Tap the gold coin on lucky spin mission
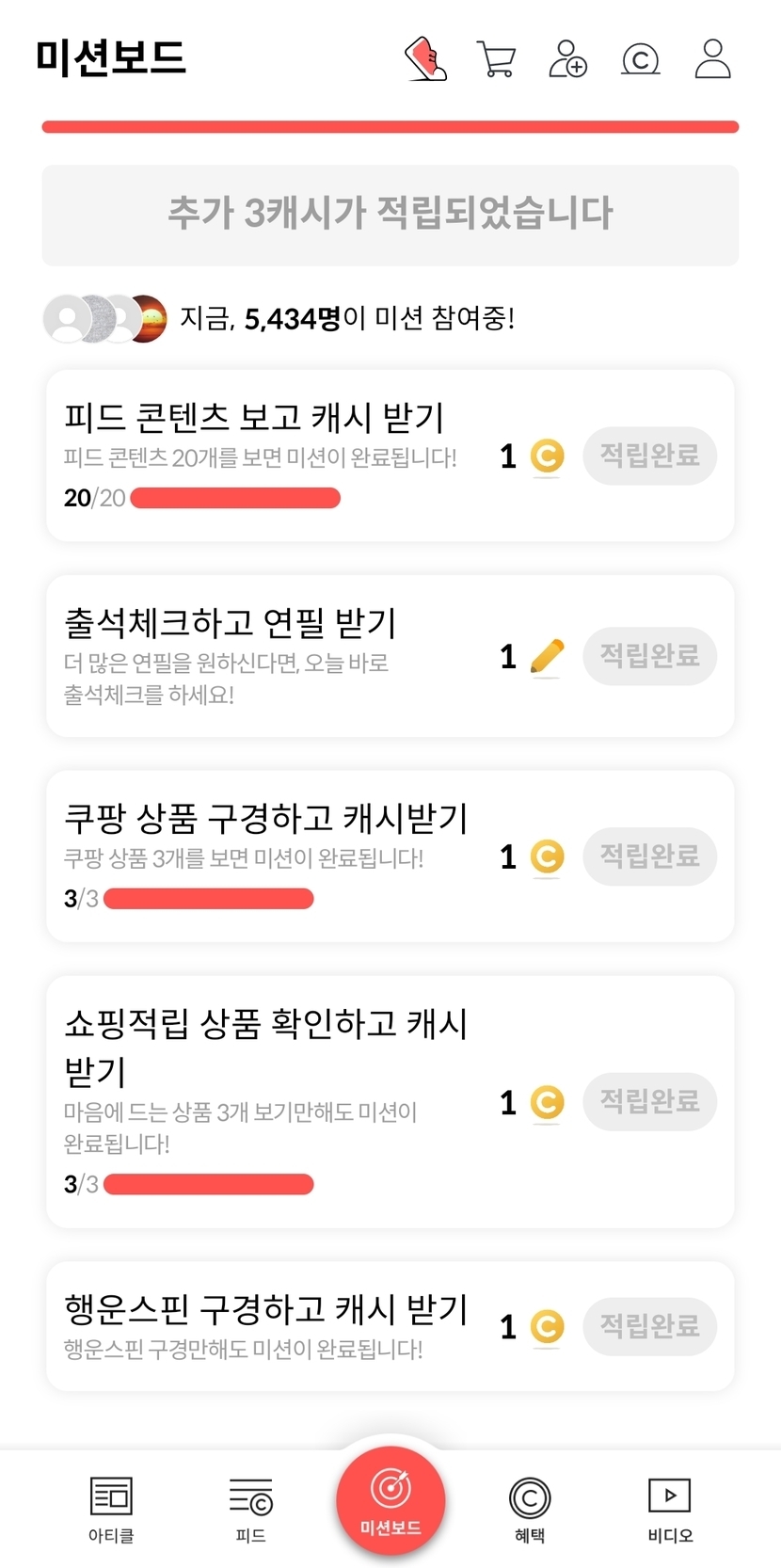 pyautogui.click(x=547, y=1327)
